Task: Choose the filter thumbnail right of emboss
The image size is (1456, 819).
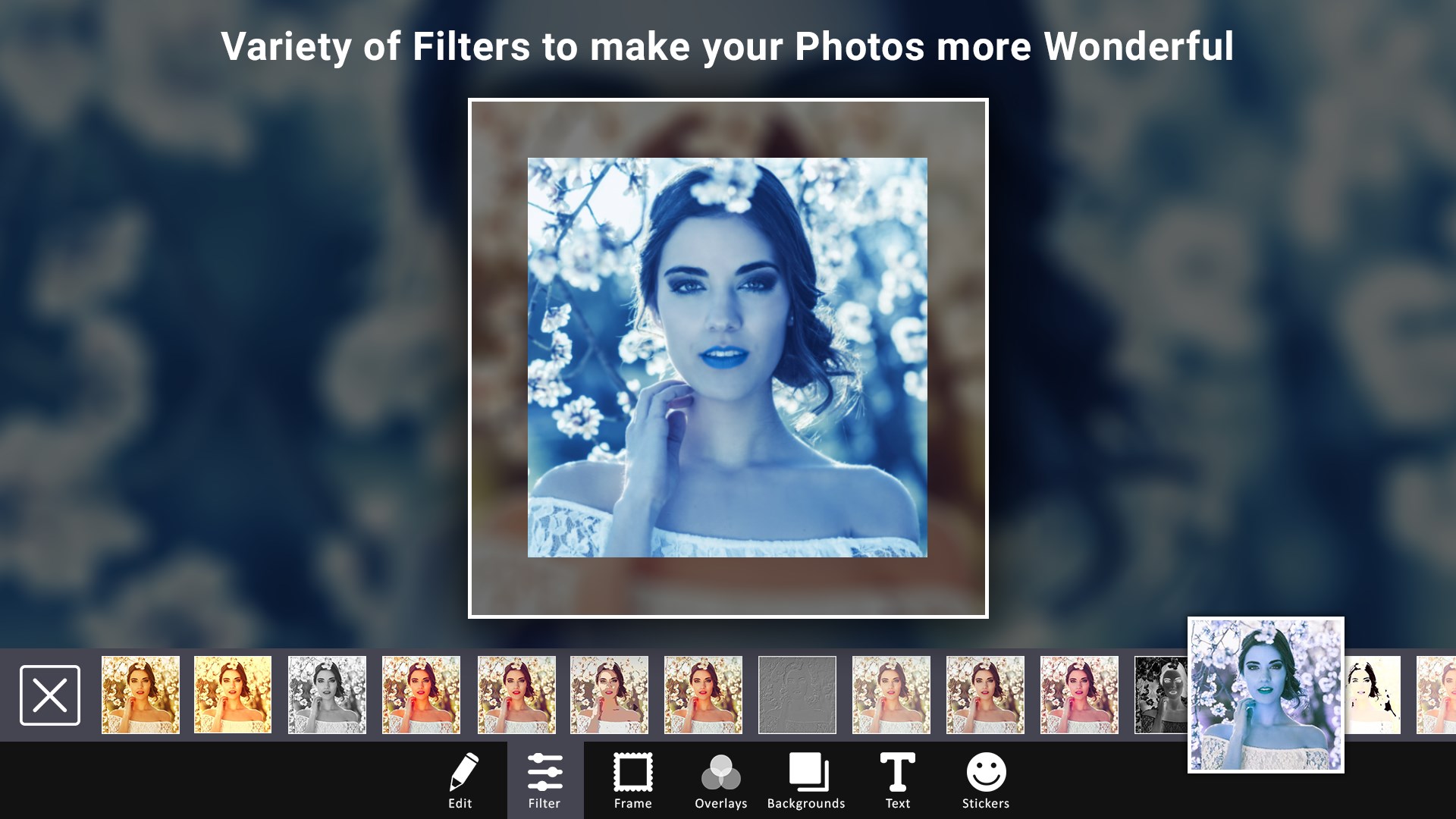Action: [891, 695]
